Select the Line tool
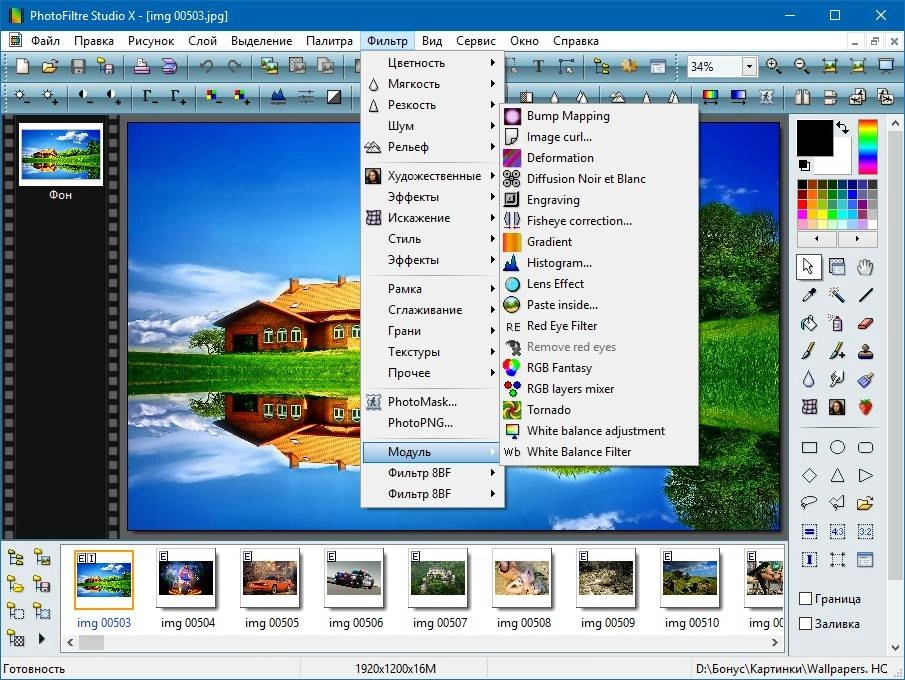 click(x=865, y=295)
